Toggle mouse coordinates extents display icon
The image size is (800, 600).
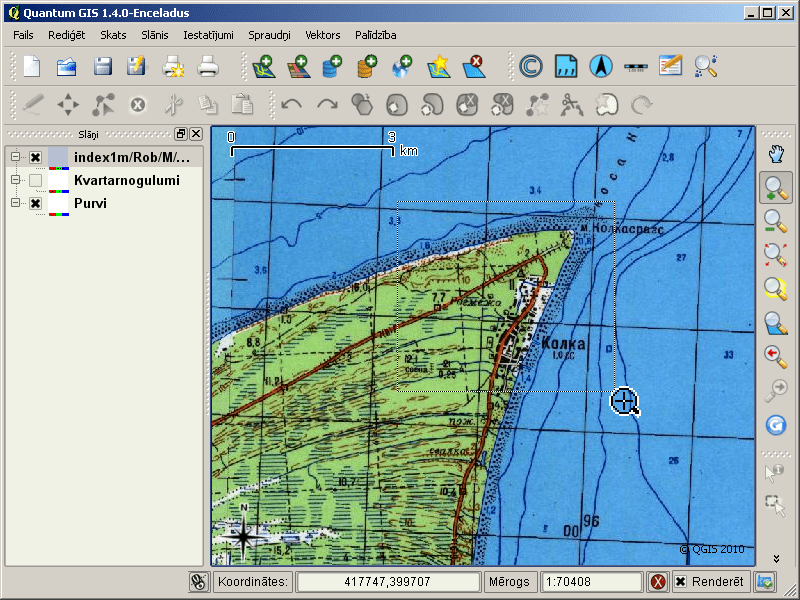pyautogui.click(x=199, y=582)
